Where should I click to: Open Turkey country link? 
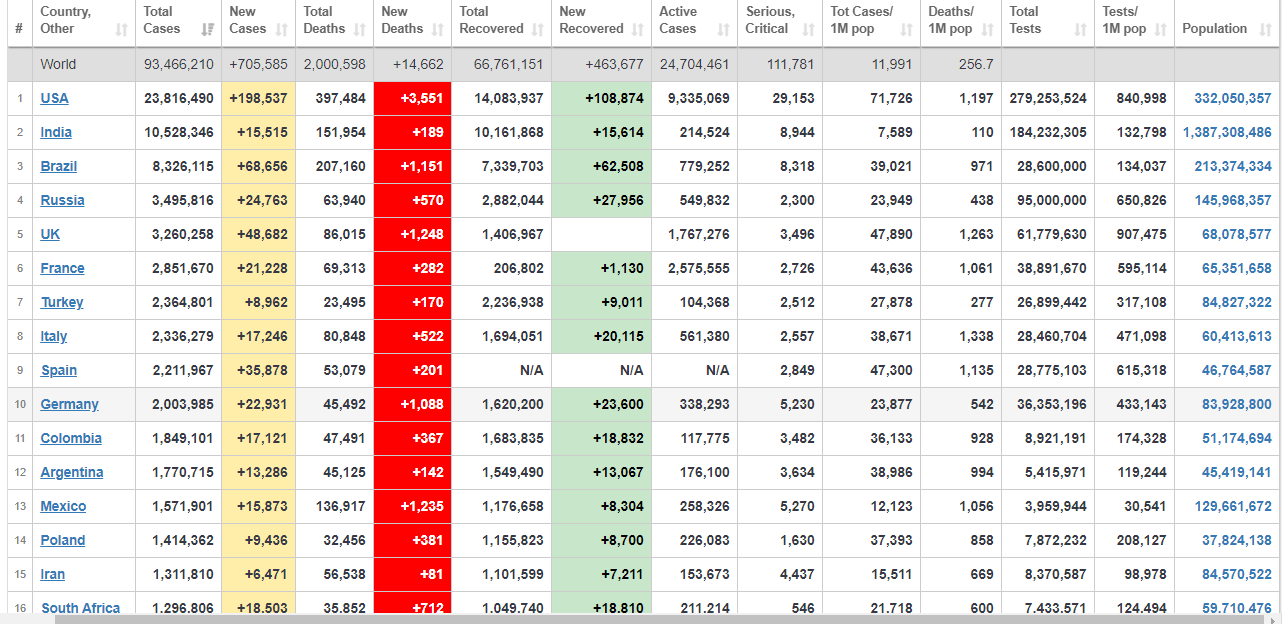point(62,302)
